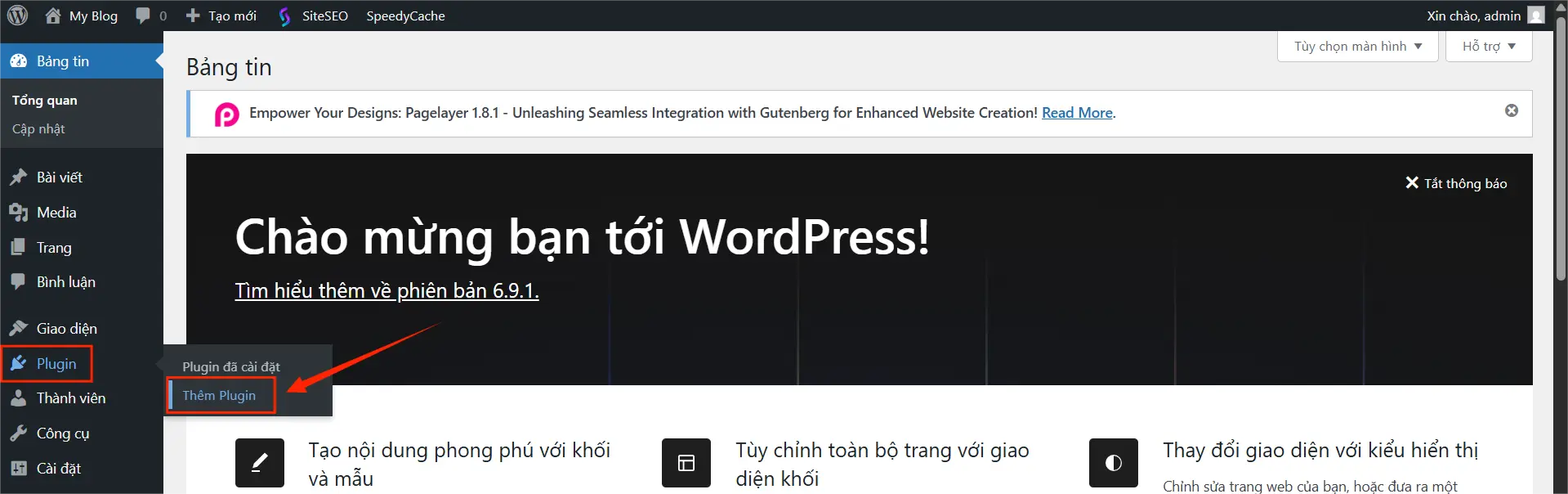
Task: Click the admin avatar icon
Action: pyautogui.click(x=1536, y=16)
